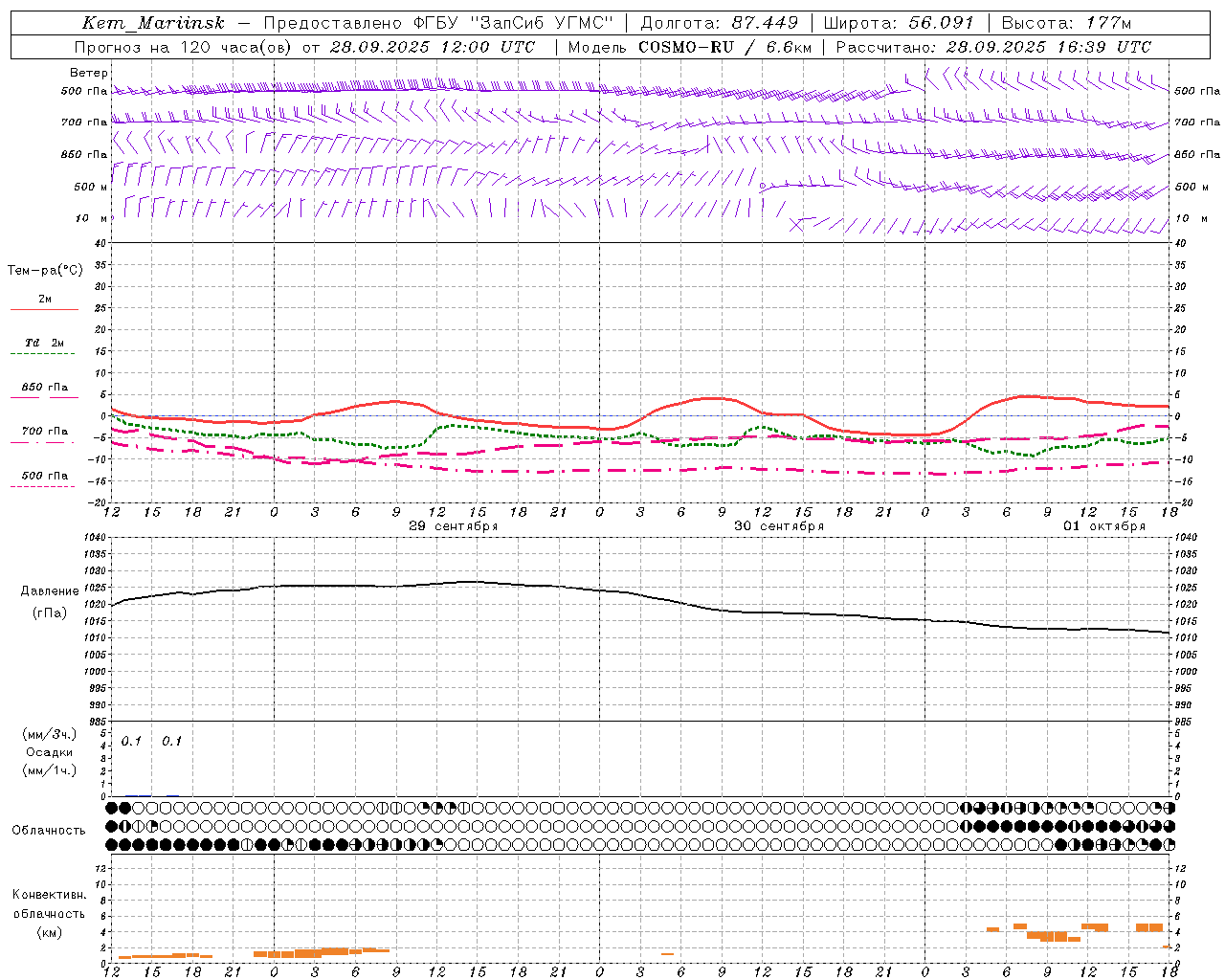Click the 'Давление' pressure panel label
The width and height of the screenshot is (1225, 980).
50,591
